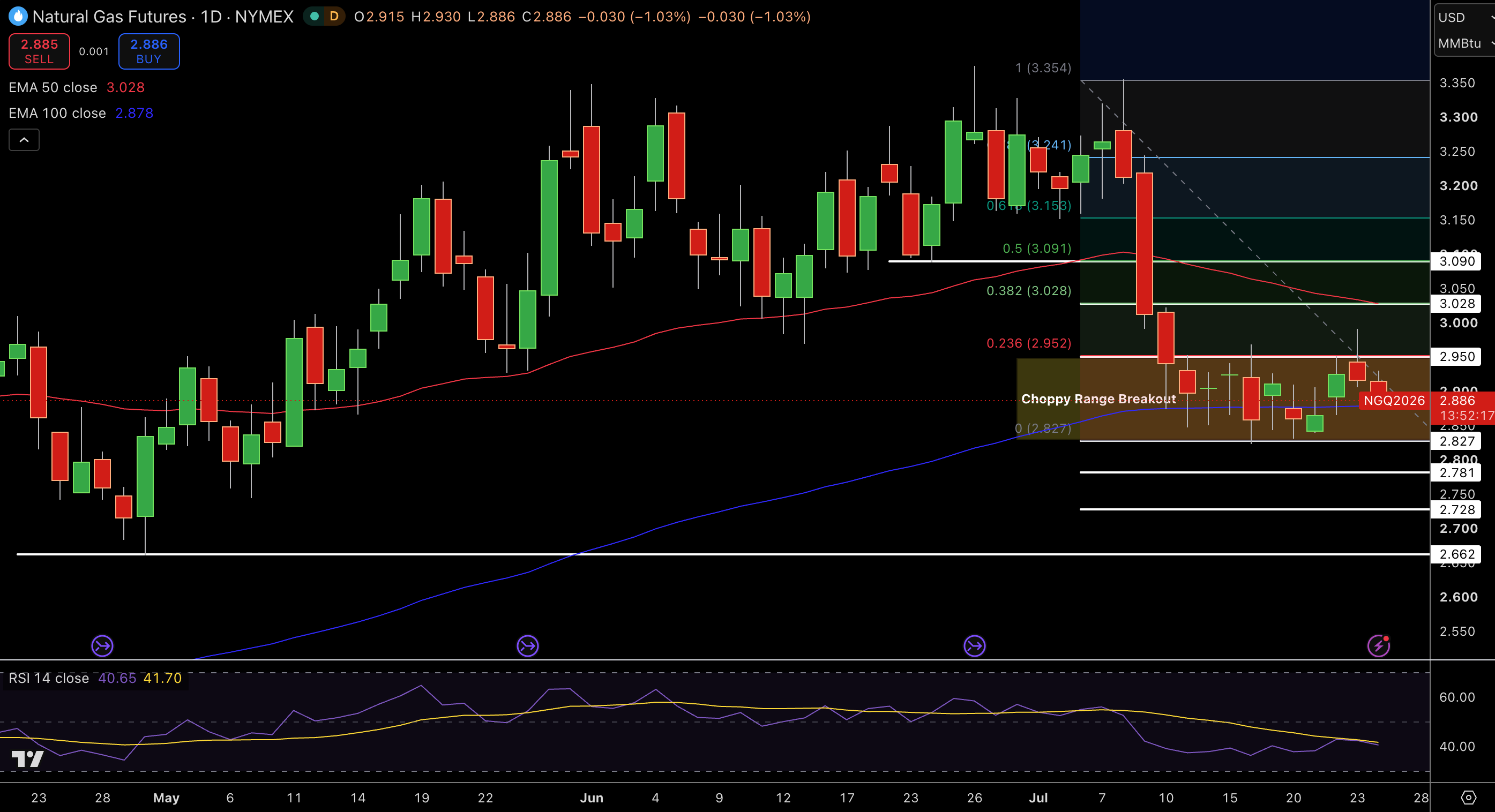Click the RSI 60.00 scale label

coord(1457,697)
